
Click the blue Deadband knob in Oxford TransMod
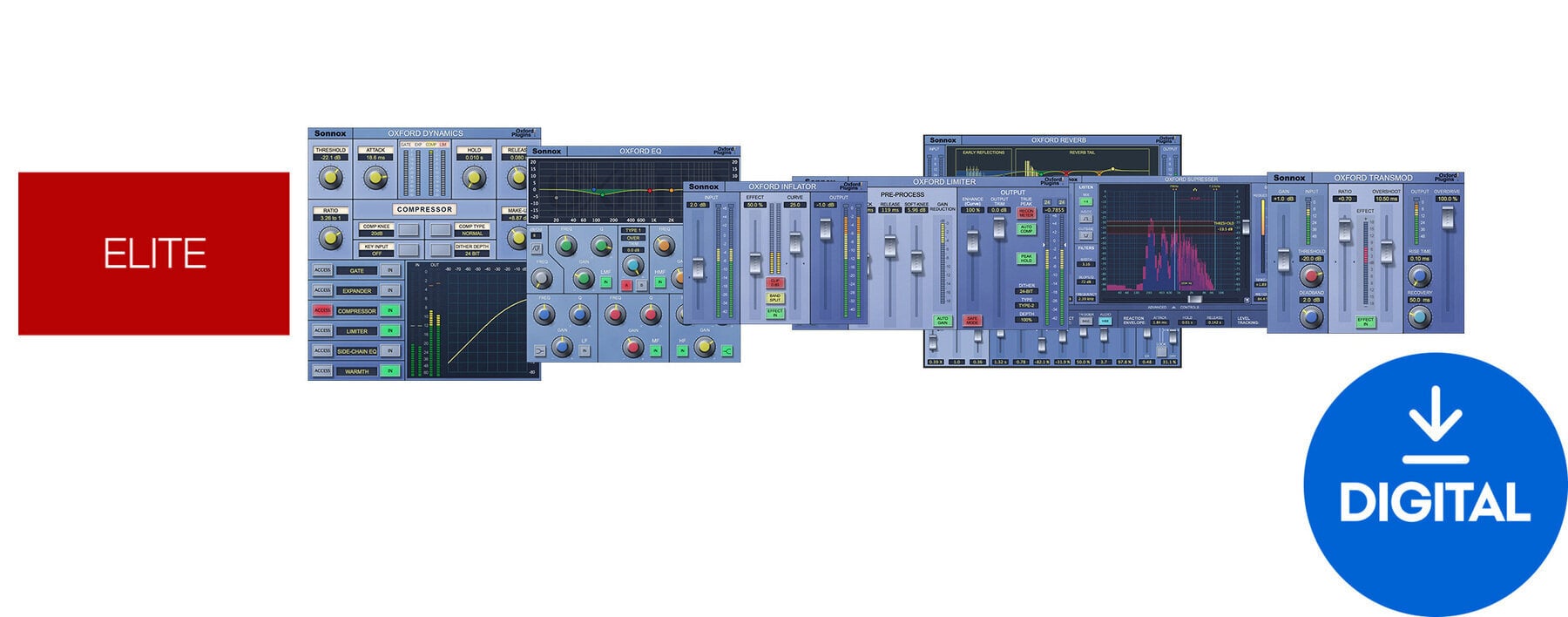point(1311,317)
